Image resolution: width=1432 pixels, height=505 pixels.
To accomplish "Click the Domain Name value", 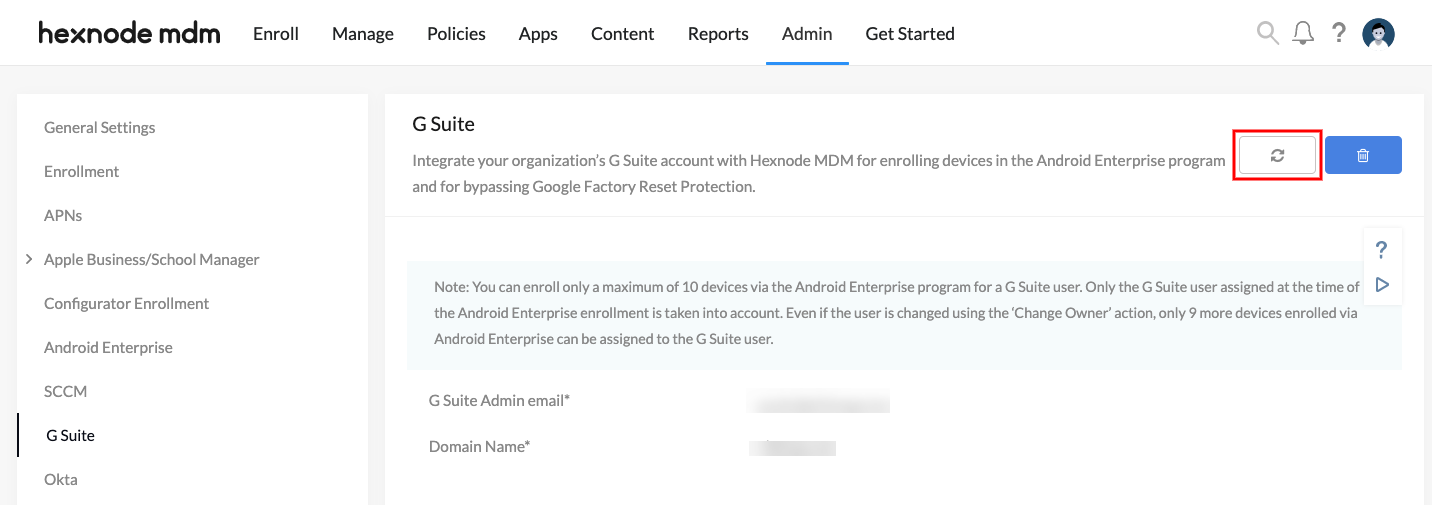I will coord(792,447).
